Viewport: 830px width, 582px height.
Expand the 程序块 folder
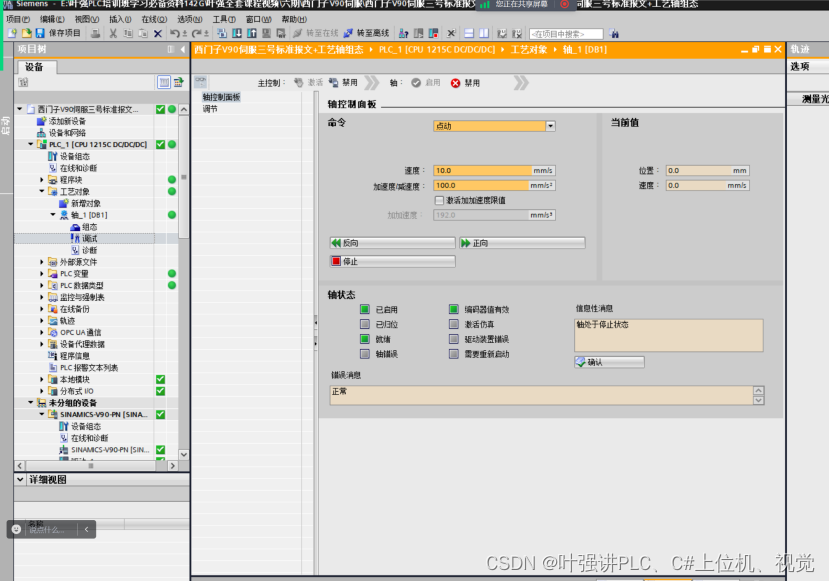coord(42,180)
